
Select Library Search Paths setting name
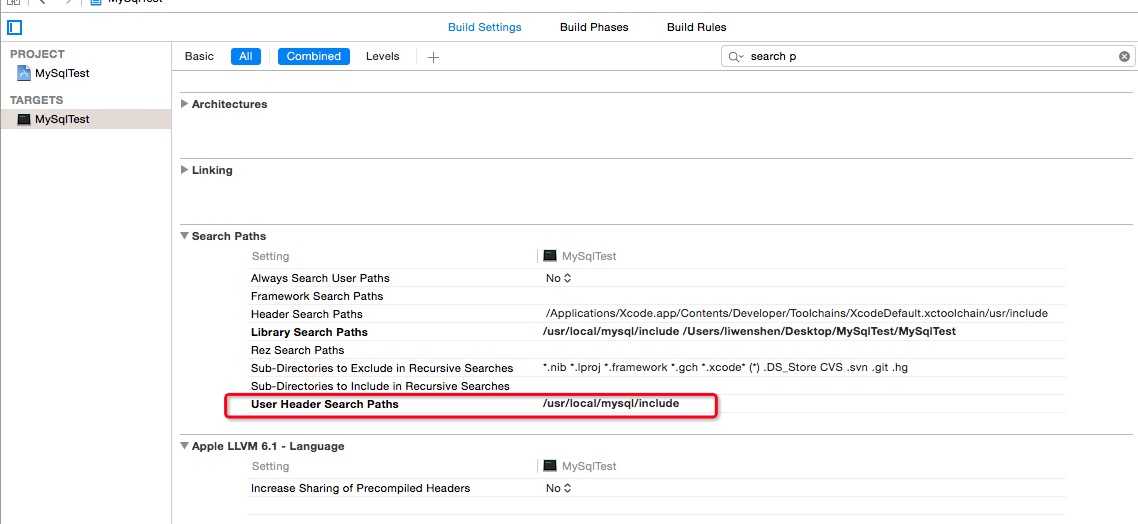(309, 332)
